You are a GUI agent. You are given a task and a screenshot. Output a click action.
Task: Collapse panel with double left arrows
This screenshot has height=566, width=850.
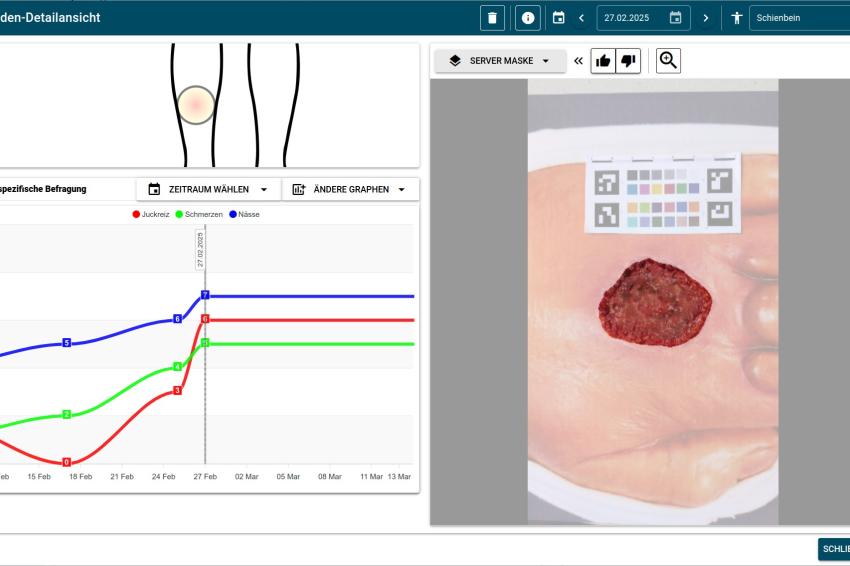(x=578, y=61)
